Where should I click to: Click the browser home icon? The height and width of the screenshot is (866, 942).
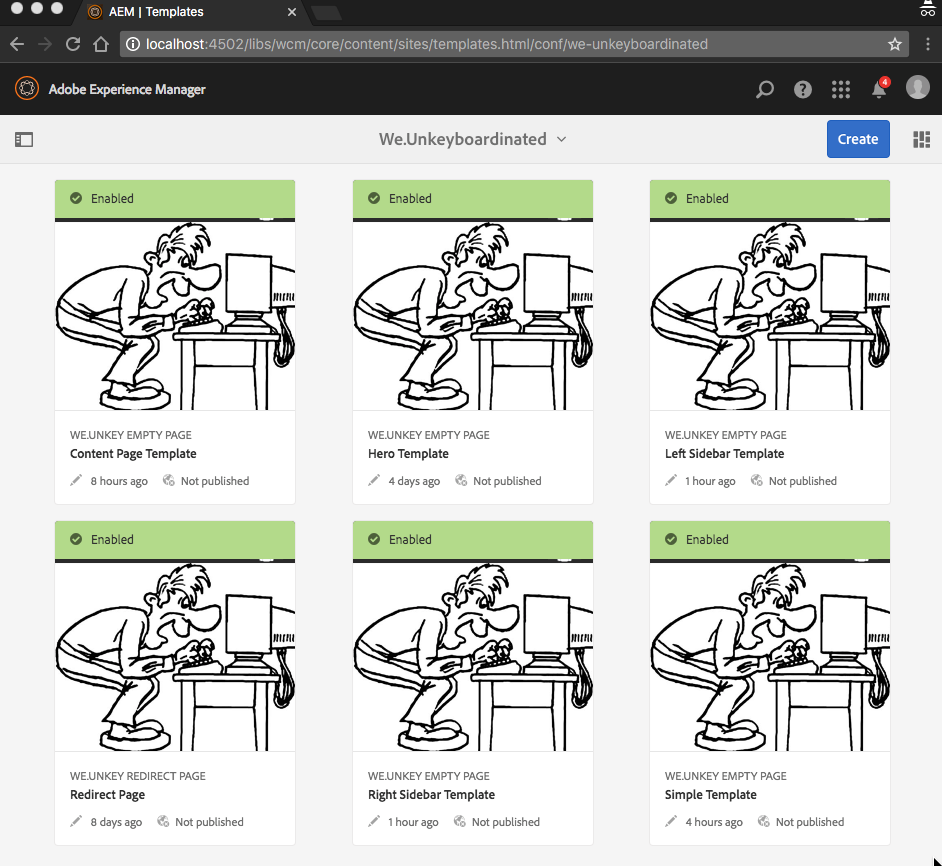click(x=101, y=44)
